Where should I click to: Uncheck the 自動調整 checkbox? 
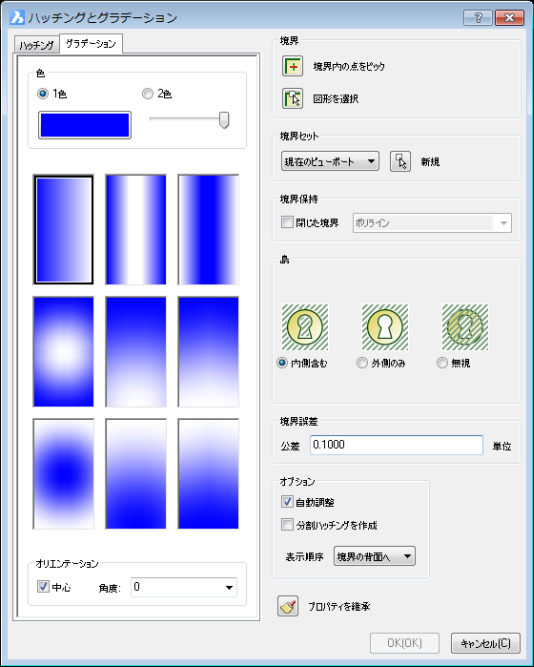287,502
